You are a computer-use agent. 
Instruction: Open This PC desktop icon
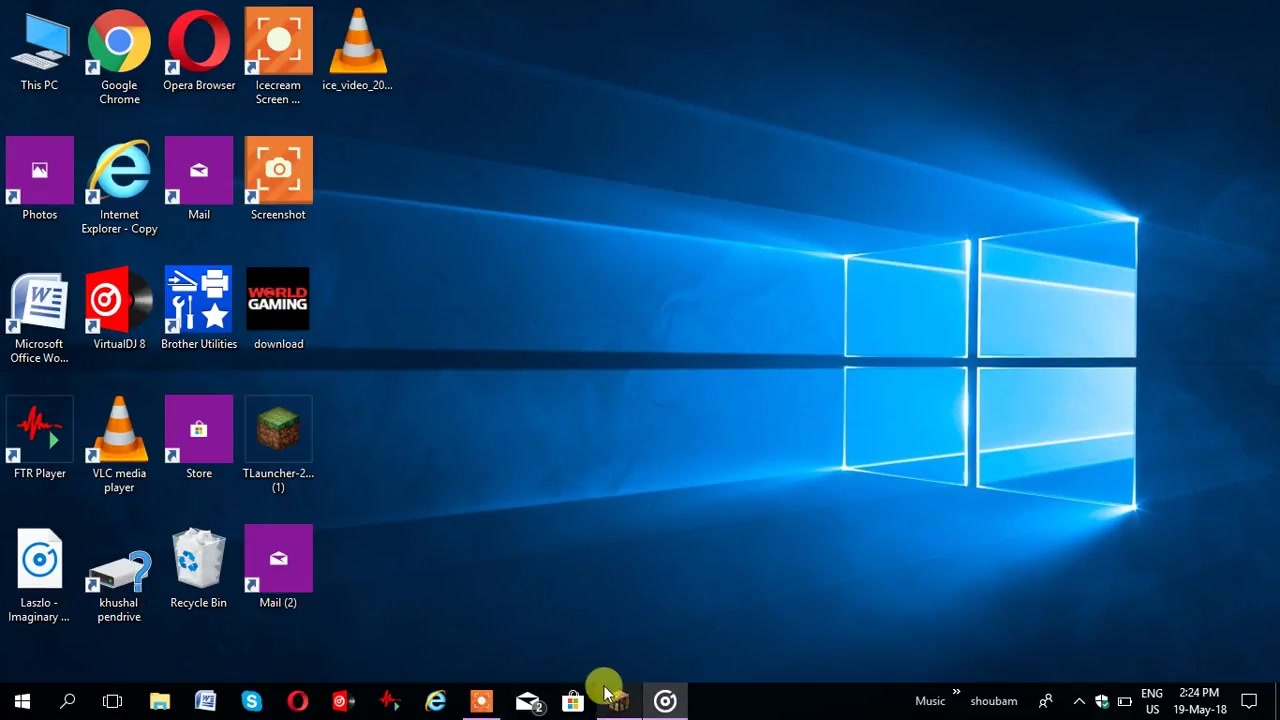40,50
